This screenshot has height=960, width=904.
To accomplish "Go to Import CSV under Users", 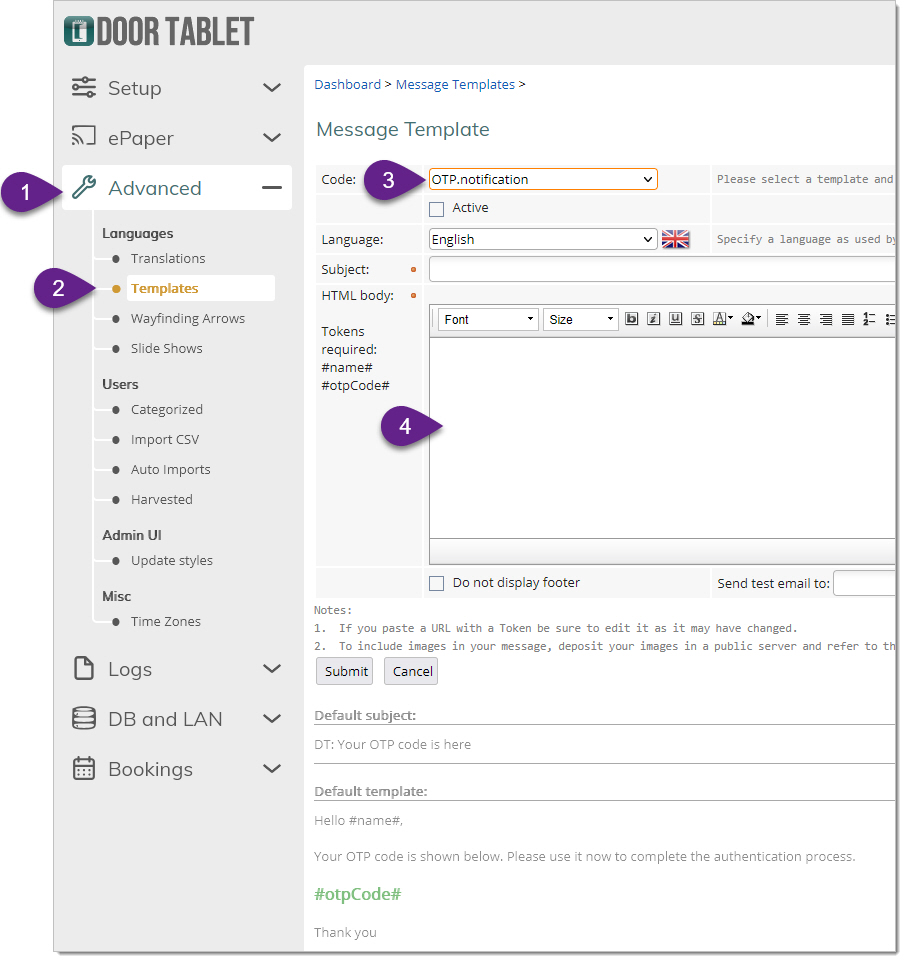I will coord(164,439).
